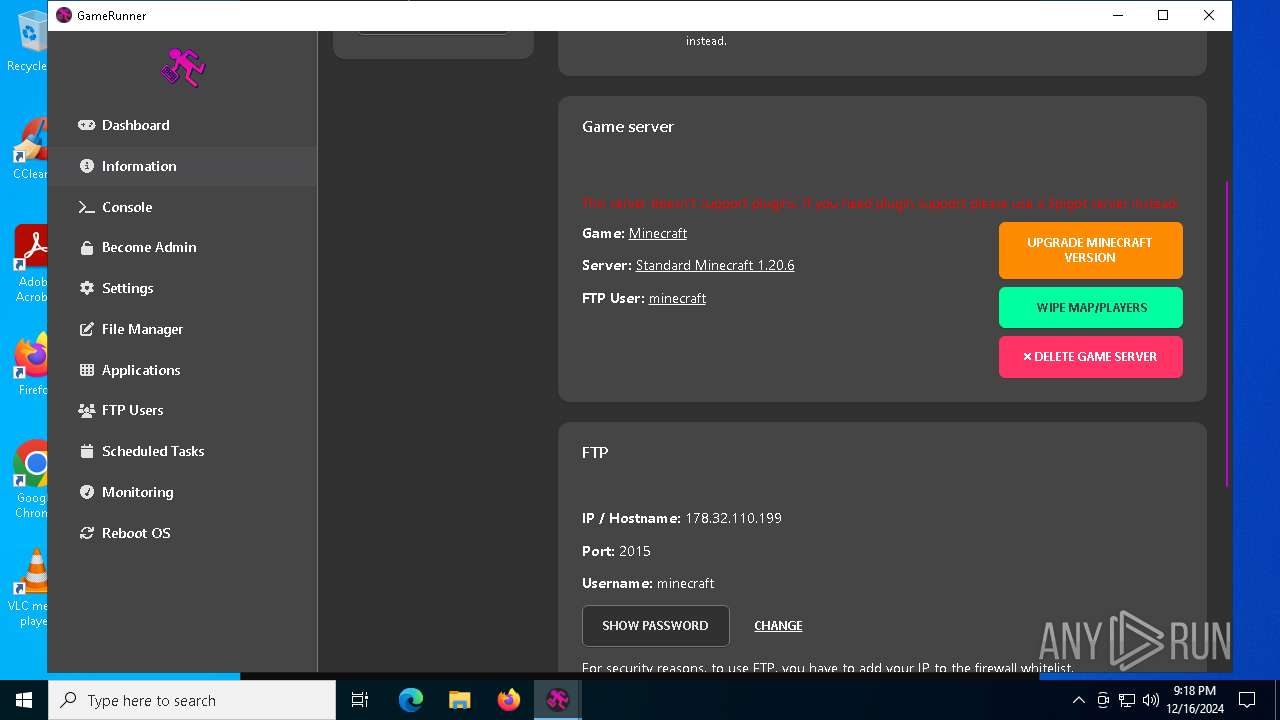Click the Google Chrome desktop icon
The image size is (1280, 720).
pyautogui.click(x=30, y=480)
